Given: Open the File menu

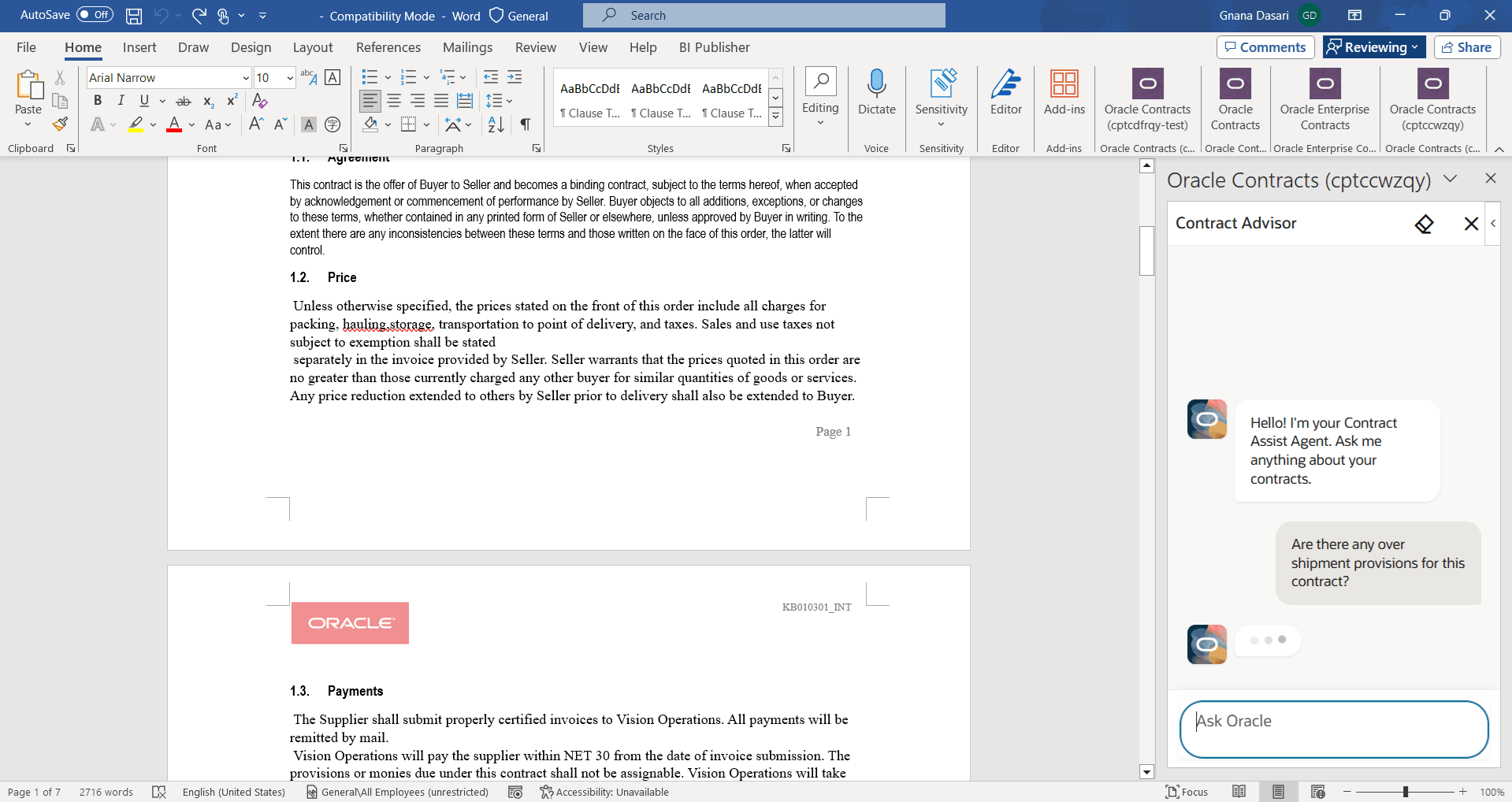Looking at the screenshot, I should pyautogui.click(x=26, y=47).
